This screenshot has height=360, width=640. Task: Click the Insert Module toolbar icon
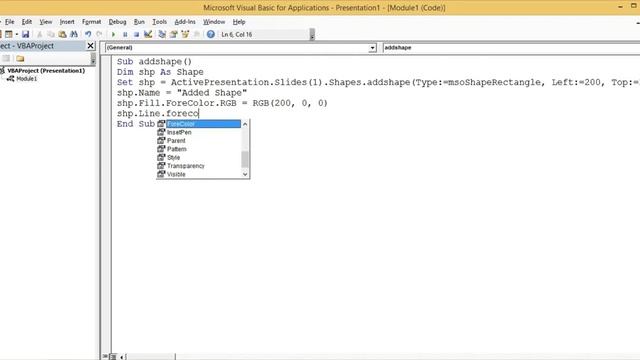(x=8, y=34)
